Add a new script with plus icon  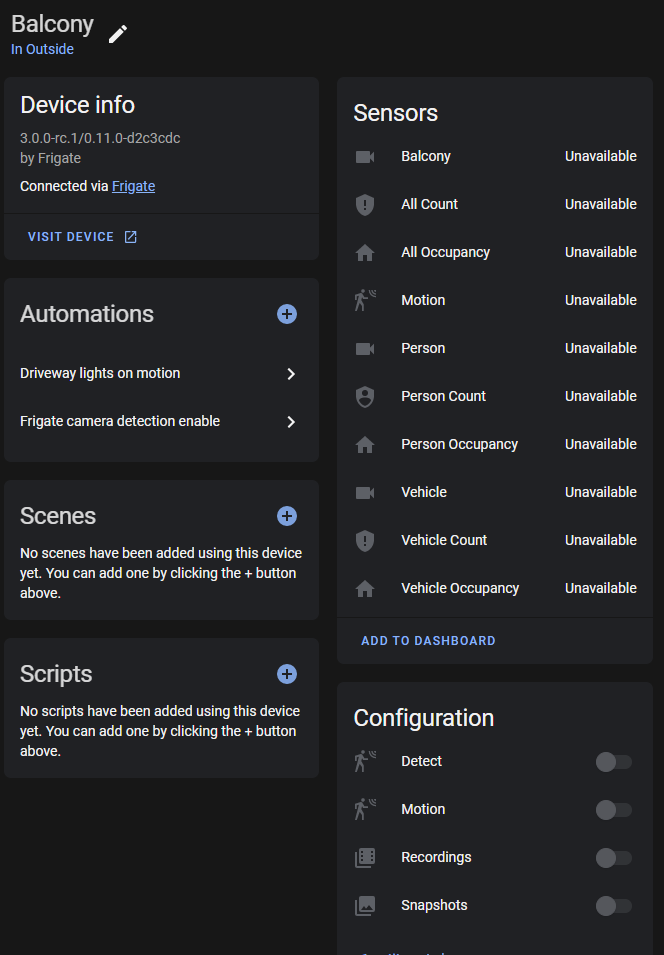click(287, 674)
